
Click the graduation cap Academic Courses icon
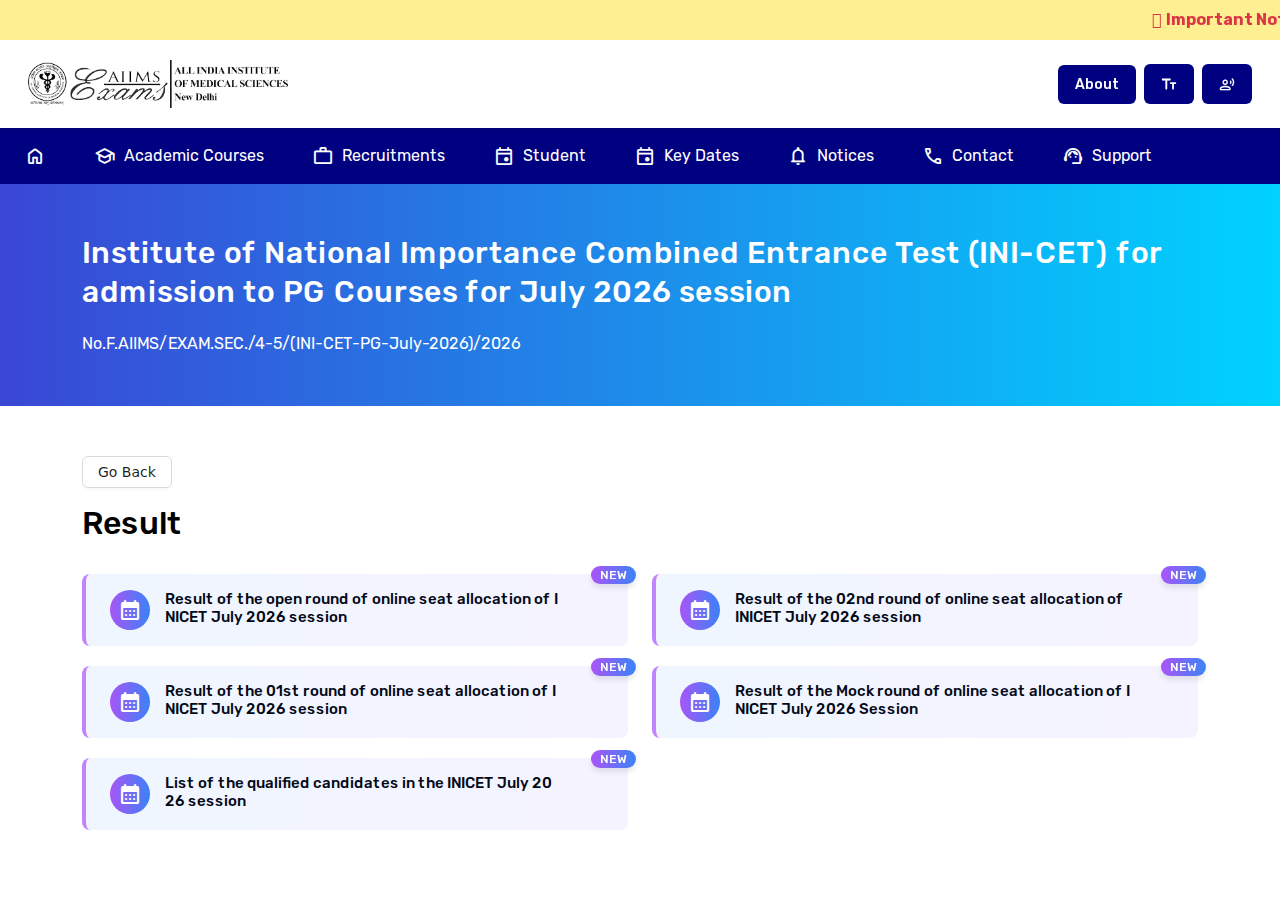tap(105, 156)
